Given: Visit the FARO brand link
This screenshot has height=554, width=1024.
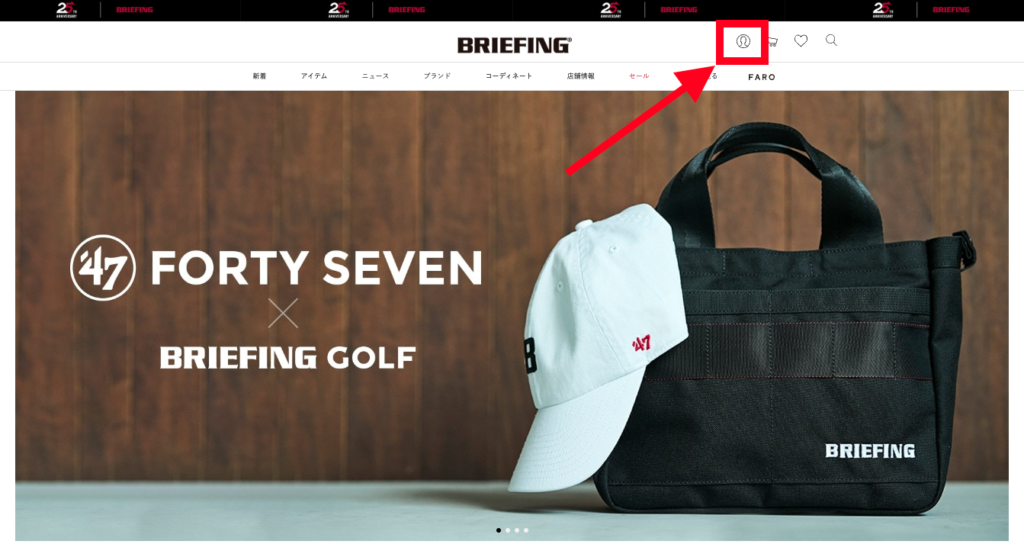Looking at the screenshot, I should 761,77.
